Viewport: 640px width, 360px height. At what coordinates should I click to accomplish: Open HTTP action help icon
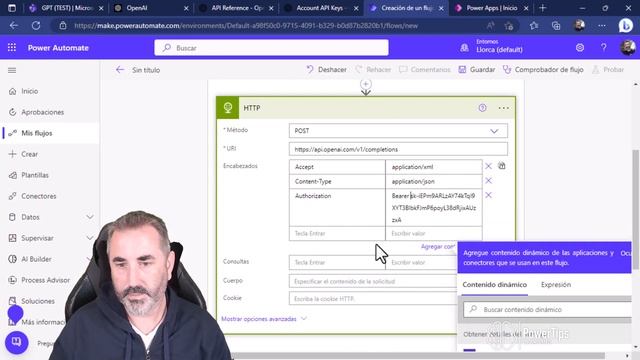(482, 108)
